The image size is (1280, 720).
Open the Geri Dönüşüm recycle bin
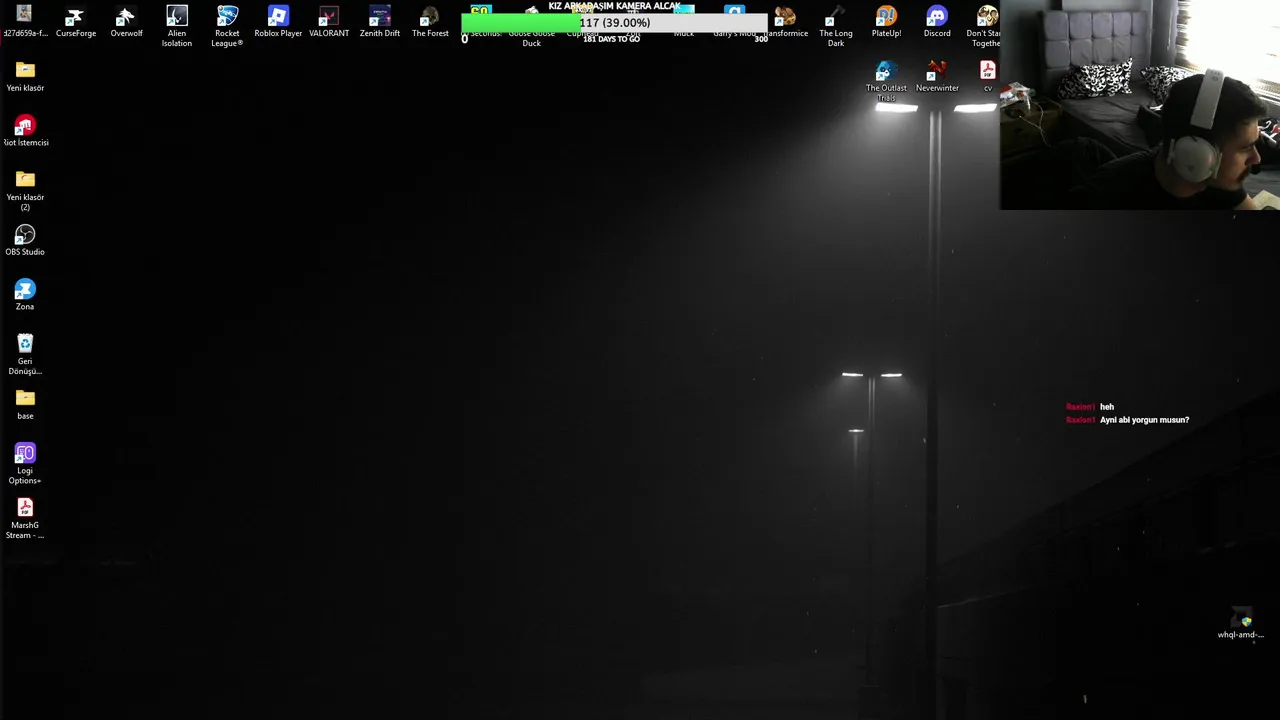pos(25,354)
